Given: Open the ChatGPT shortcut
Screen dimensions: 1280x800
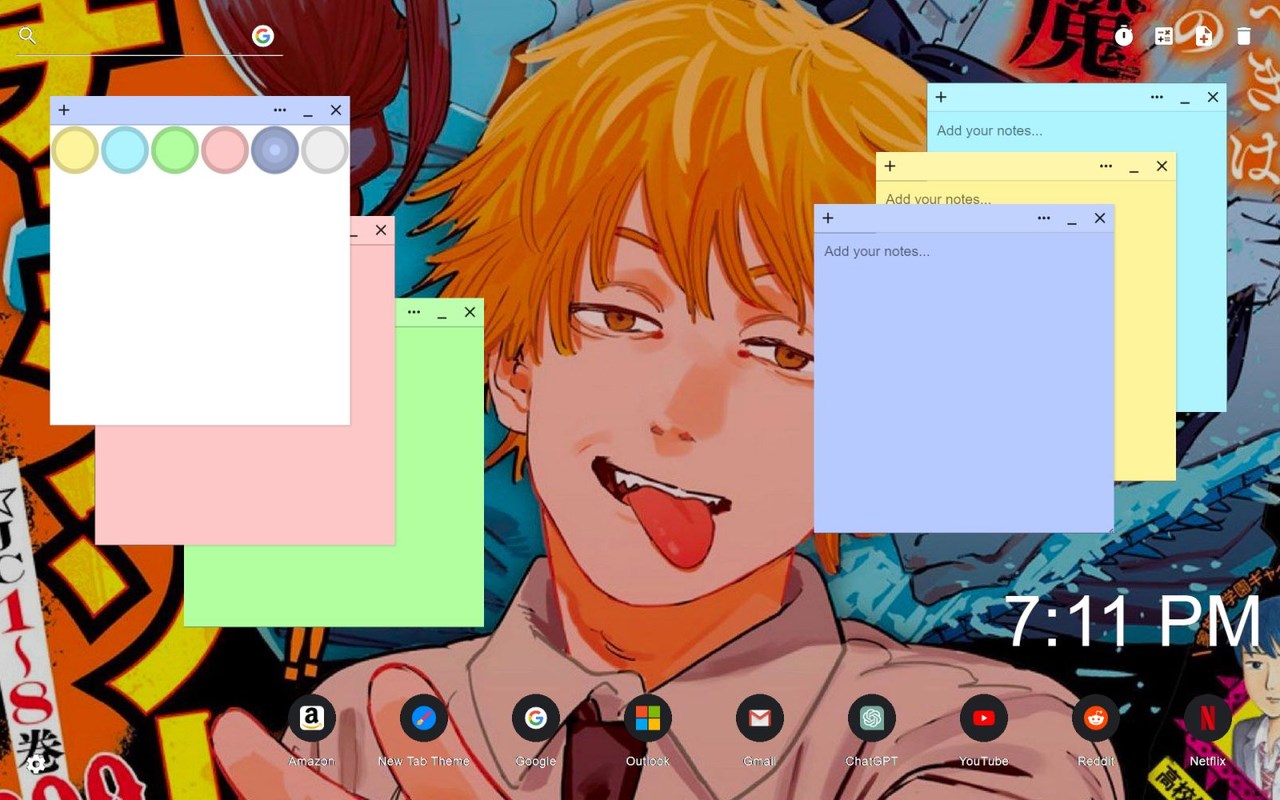Looking at the screenshot, I should [872, 718].
